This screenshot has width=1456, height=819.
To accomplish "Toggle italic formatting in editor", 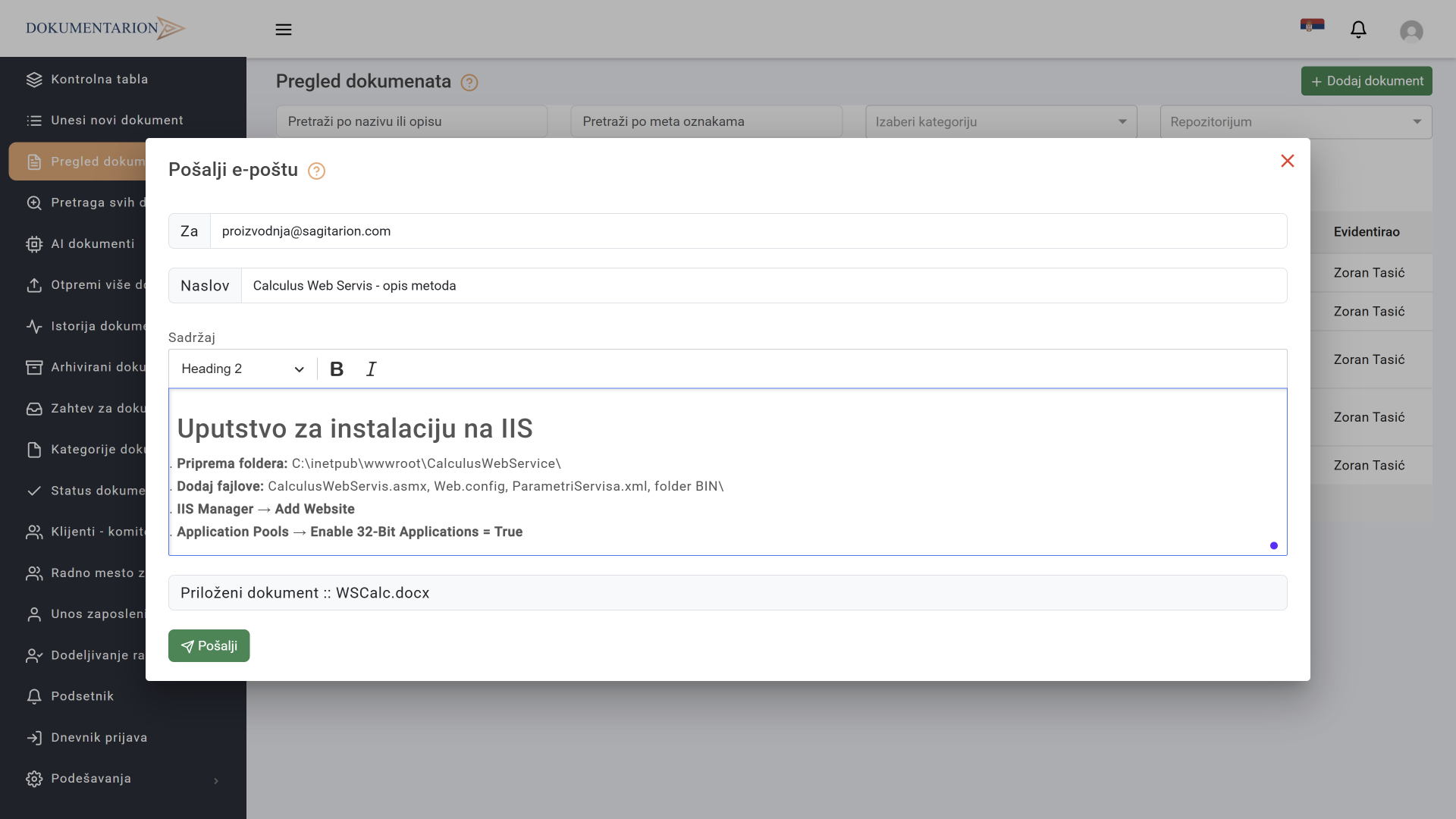I will (371, 369).
